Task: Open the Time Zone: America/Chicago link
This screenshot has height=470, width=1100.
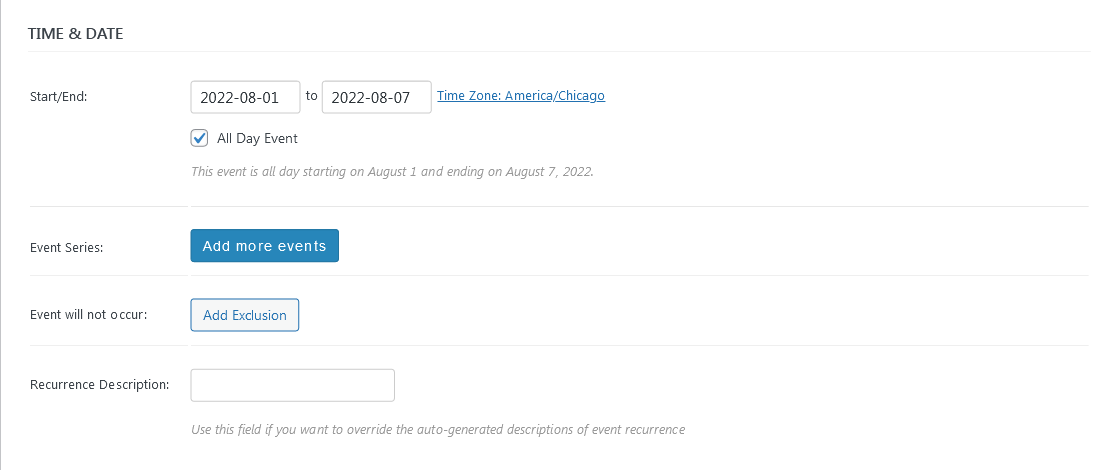Action: click(x=520, y=96)
